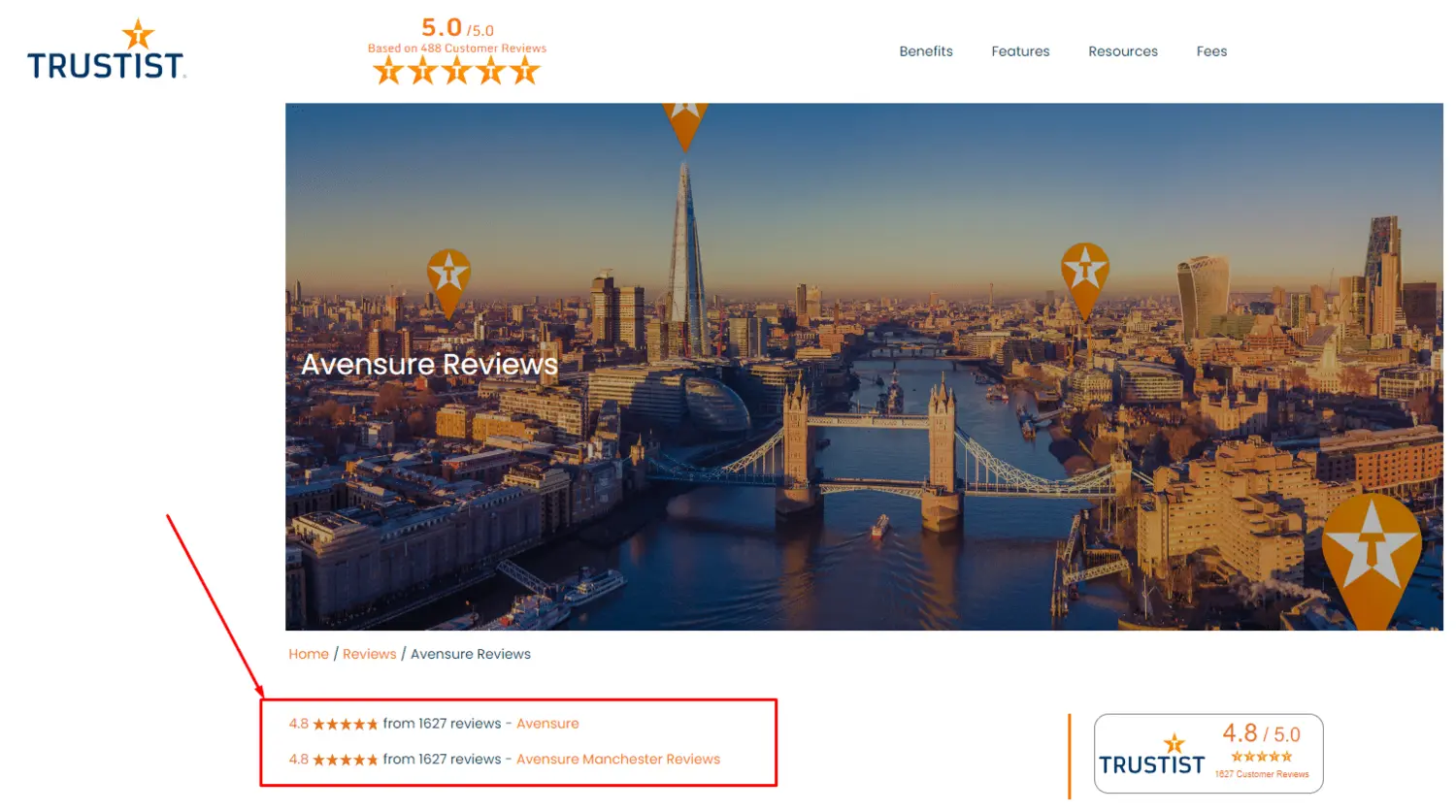Go to Home via the breadcrumb
The width and height of the screenshot is (1456, 812).
click(x=309, y=653)
